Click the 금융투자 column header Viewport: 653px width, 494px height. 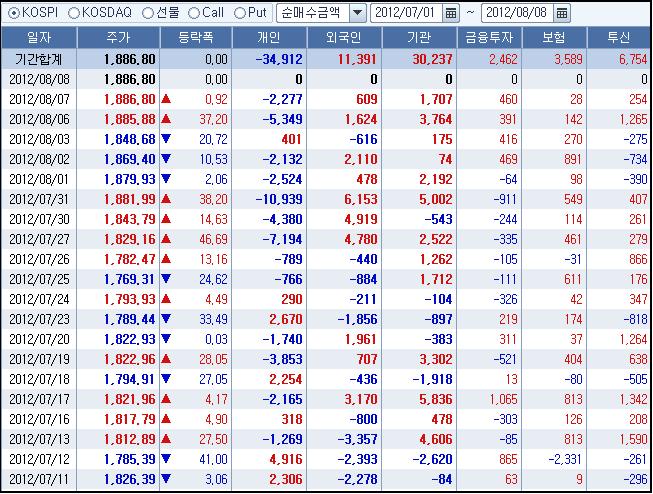(489, 38)
